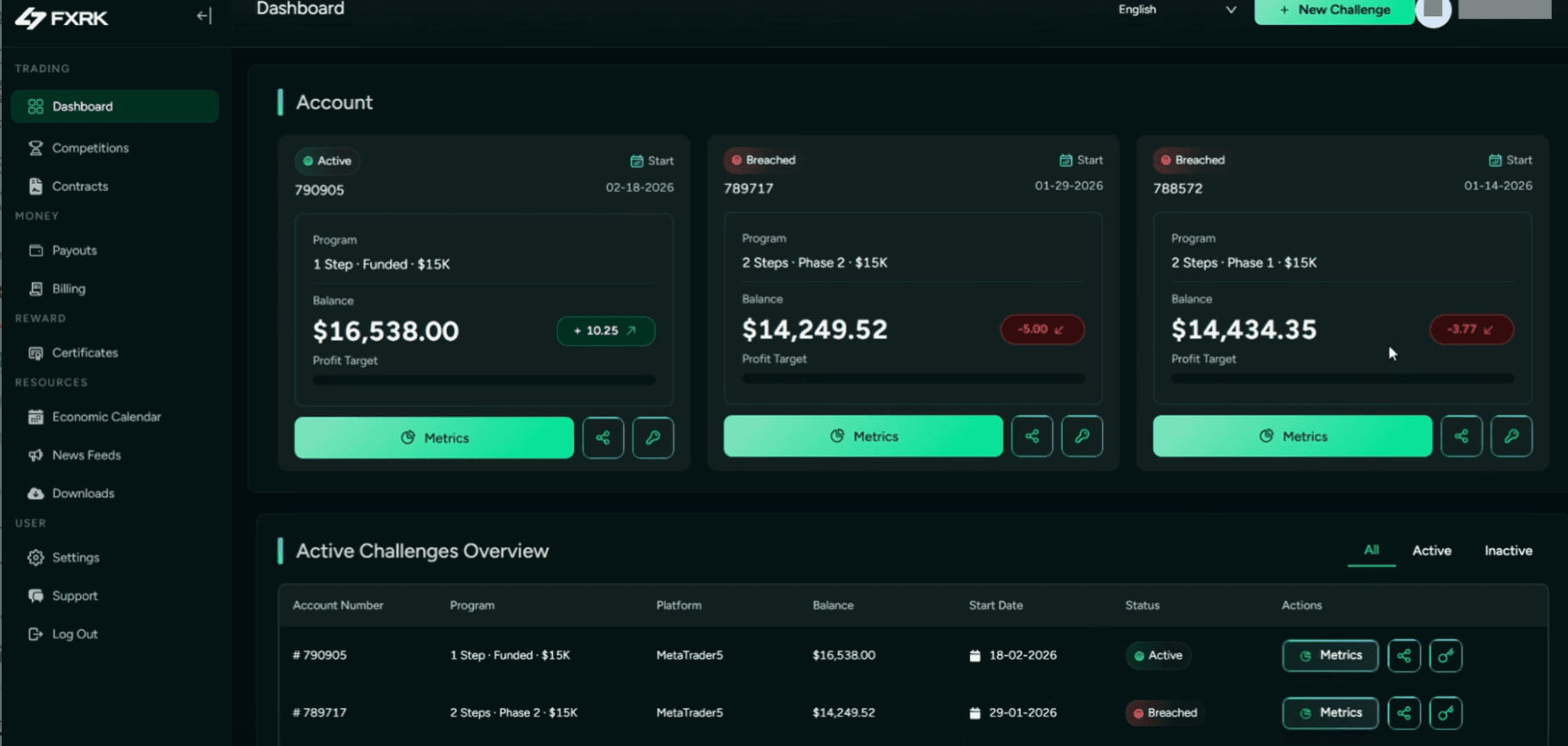The height and width of the screenshot is (746, 1568).
Task: Click the -3.77 loss badge
Action: (x=1472, y=330)
